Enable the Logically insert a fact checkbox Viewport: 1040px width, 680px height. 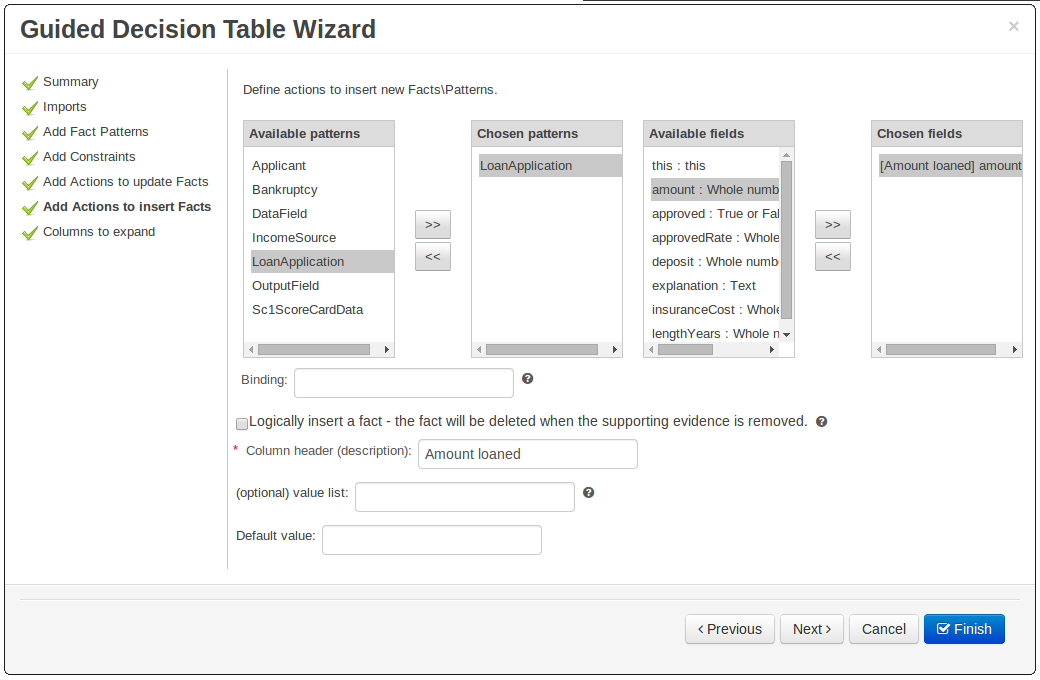tap(242, 423)
